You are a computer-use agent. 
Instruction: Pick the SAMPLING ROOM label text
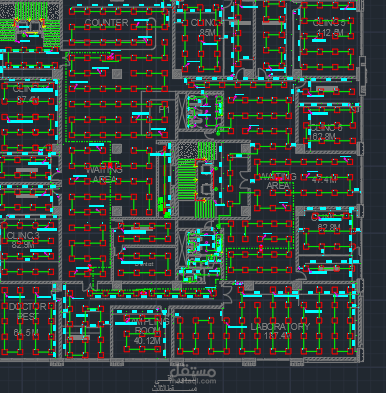pos(148,326)
